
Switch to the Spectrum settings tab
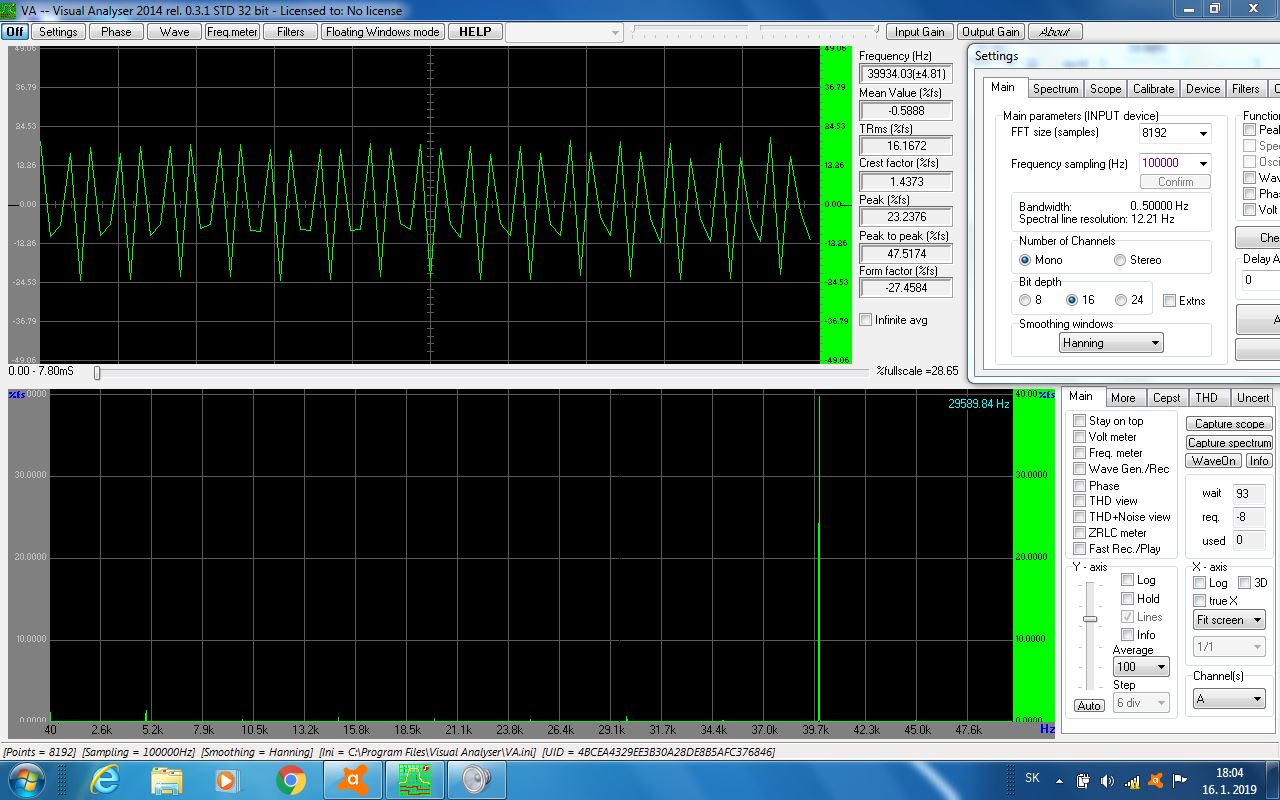coord(1055,89)
